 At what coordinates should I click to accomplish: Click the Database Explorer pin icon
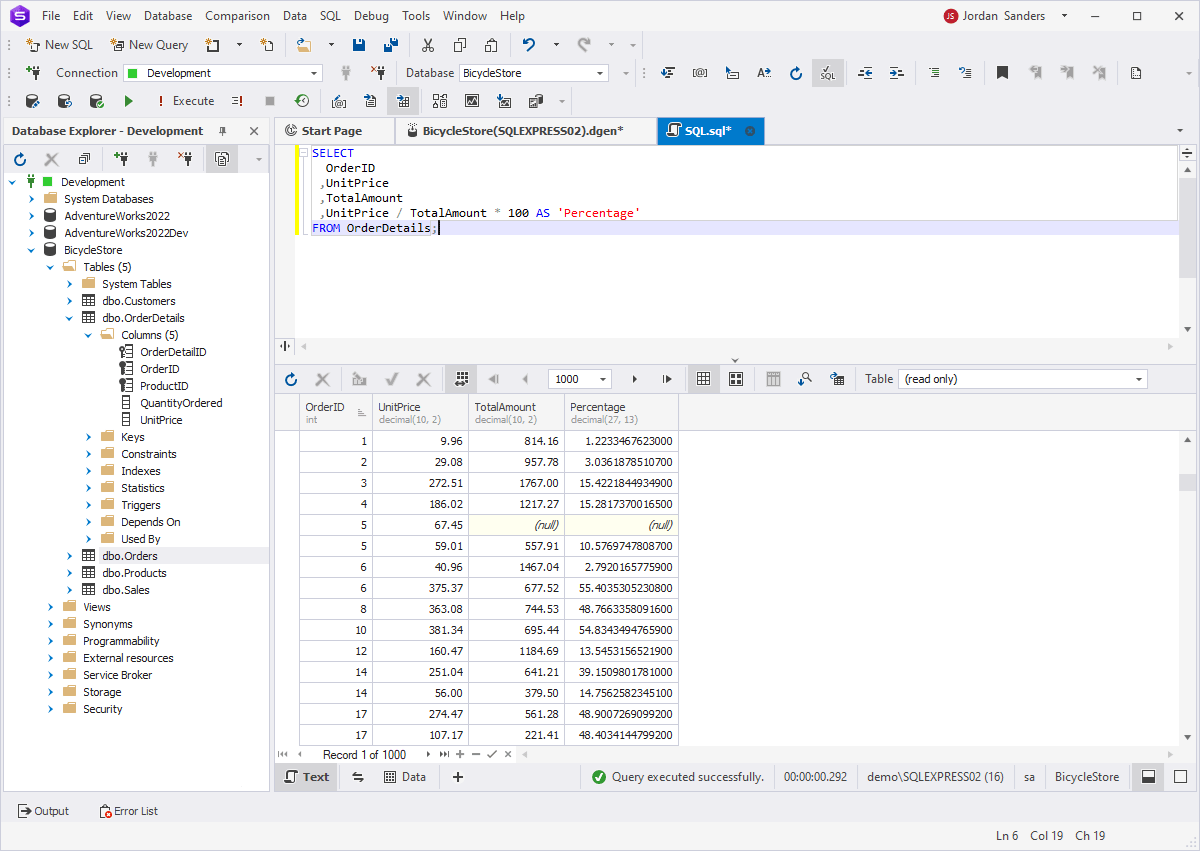[x=223, y=131]
